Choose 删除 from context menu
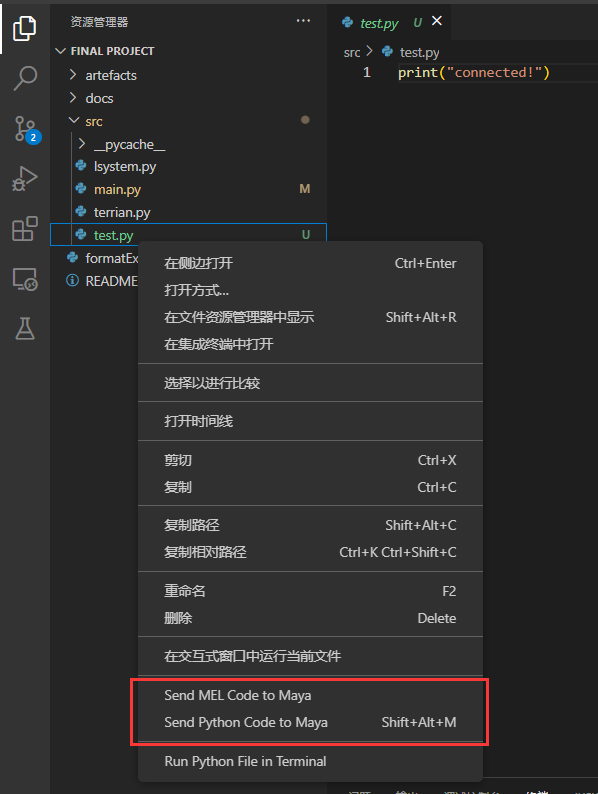Screen dimensions: 598x794 [310, 618]
